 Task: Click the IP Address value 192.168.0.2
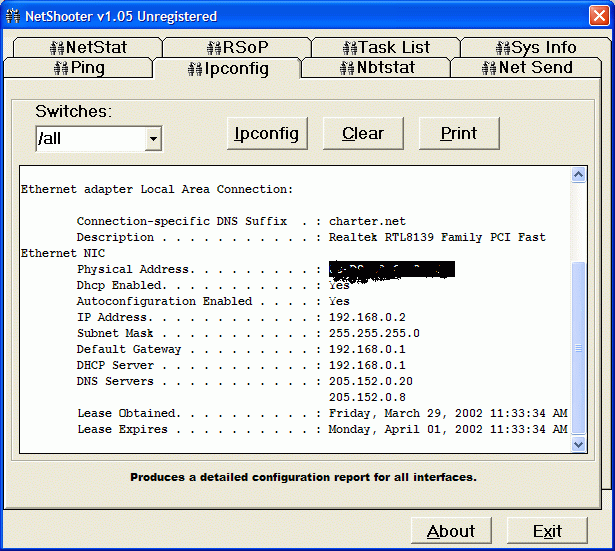click(367, 317)
